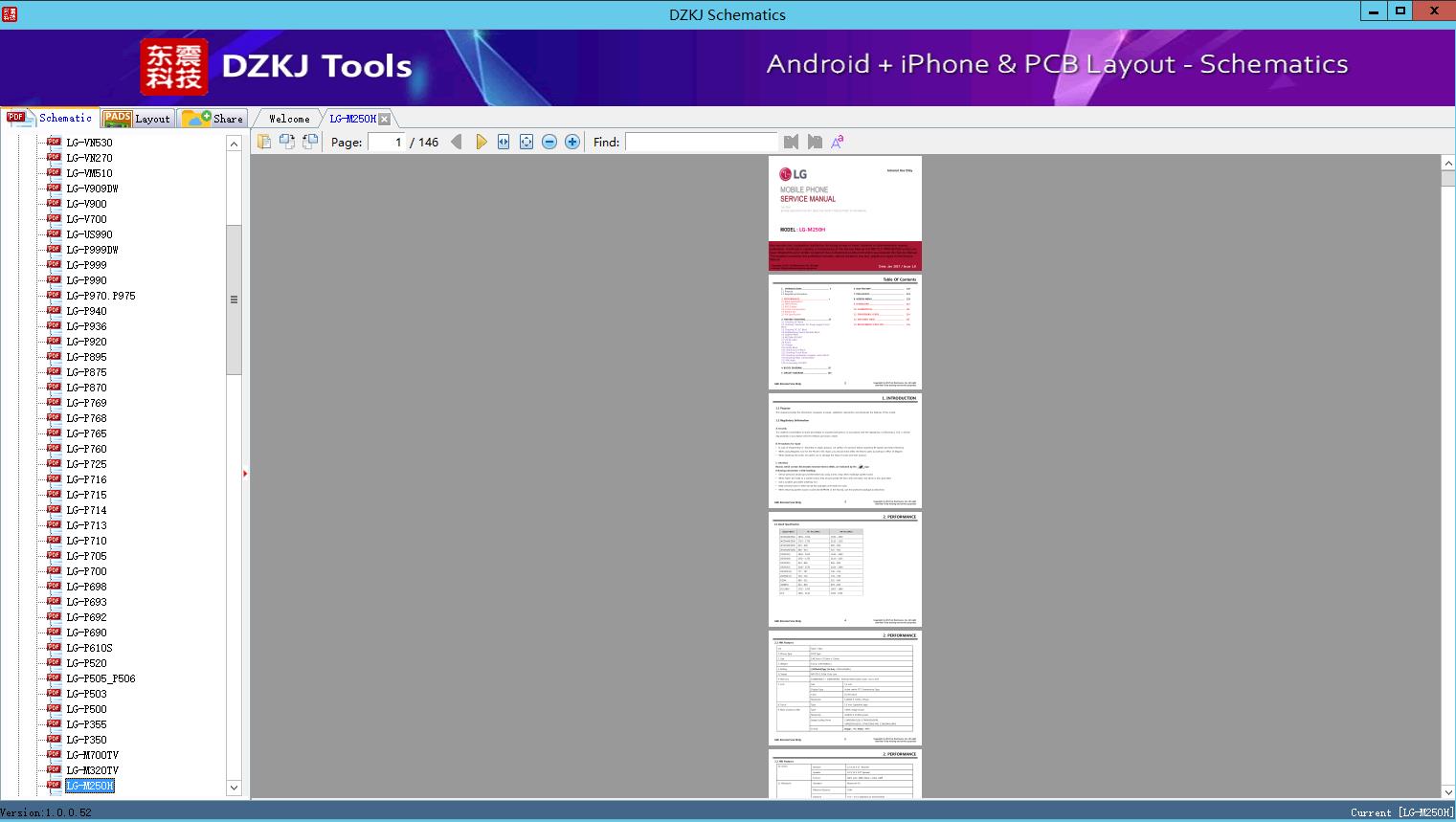Toggle the match case search option
Screen dimensions: 1456x822
(x=838, y=142)
